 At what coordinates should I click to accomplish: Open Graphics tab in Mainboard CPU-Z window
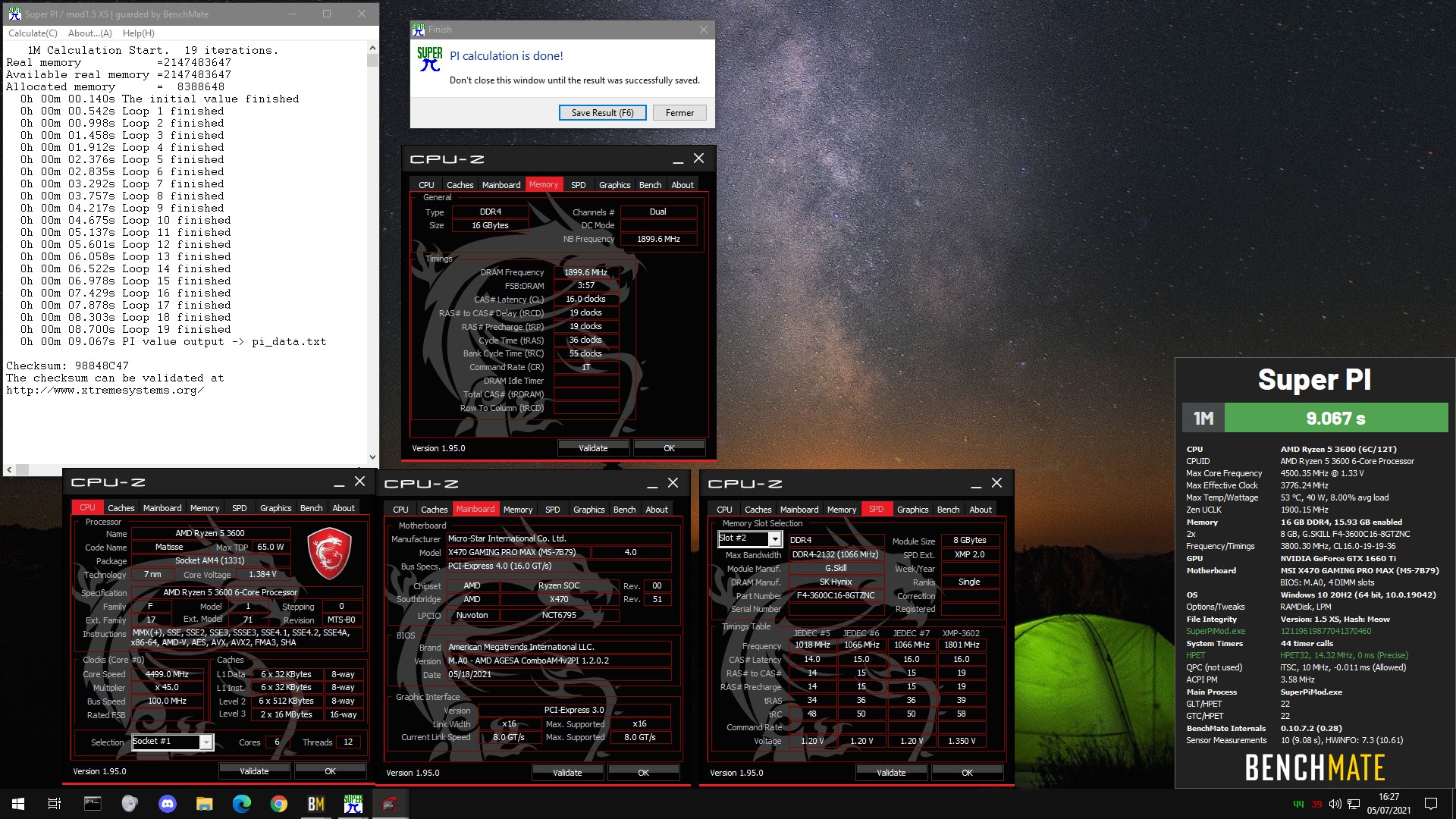click(x=588, y=510)
